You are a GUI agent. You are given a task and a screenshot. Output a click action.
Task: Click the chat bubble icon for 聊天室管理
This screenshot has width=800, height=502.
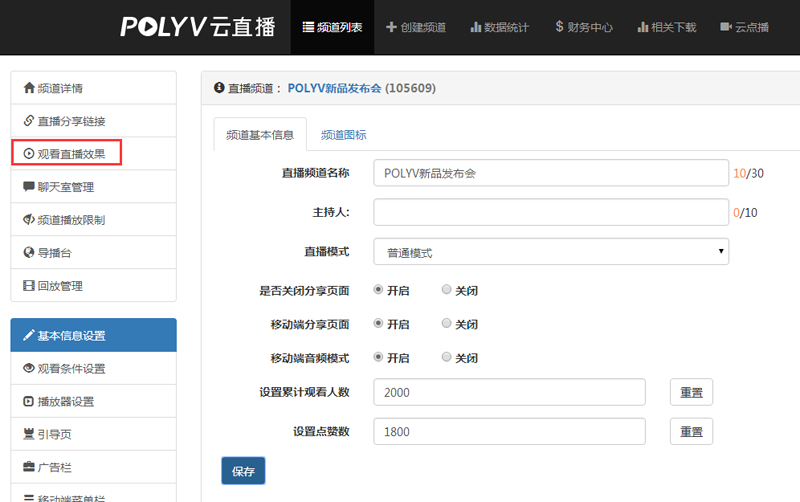pyautogui.click(x=29, y=187)
